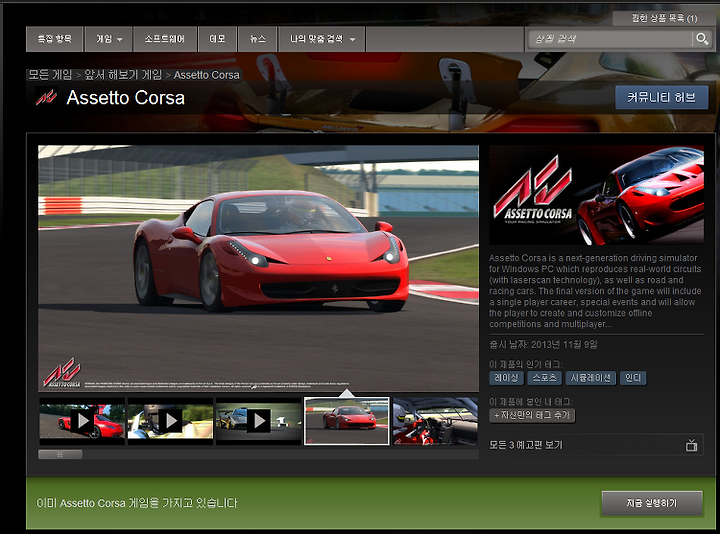This screenshot has height=534, width=720.
Task: Select the 시뮬레이션 tag
Action: coord(591,378)
